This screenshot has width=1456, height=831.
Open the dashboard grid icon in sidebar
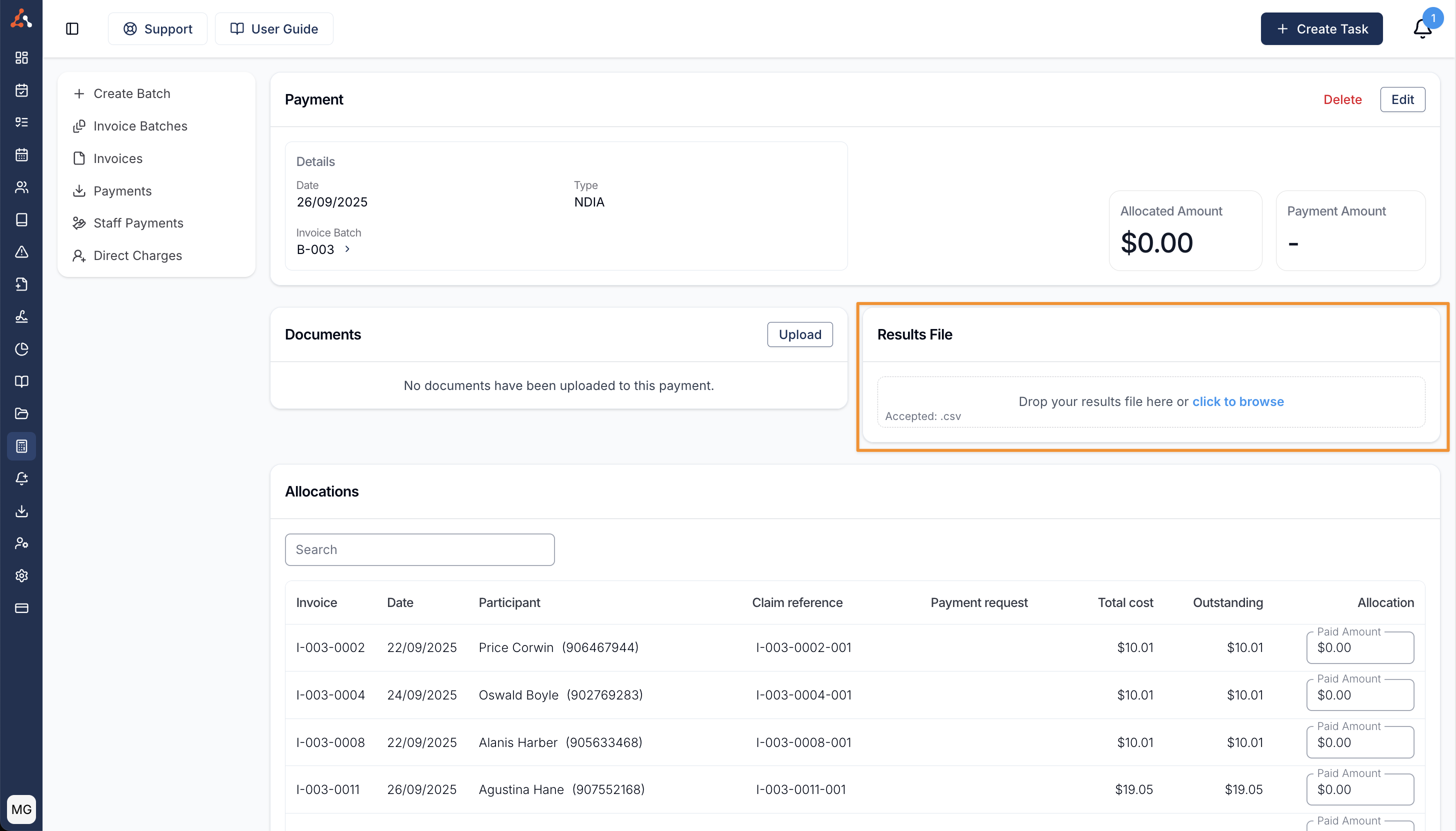21,57
